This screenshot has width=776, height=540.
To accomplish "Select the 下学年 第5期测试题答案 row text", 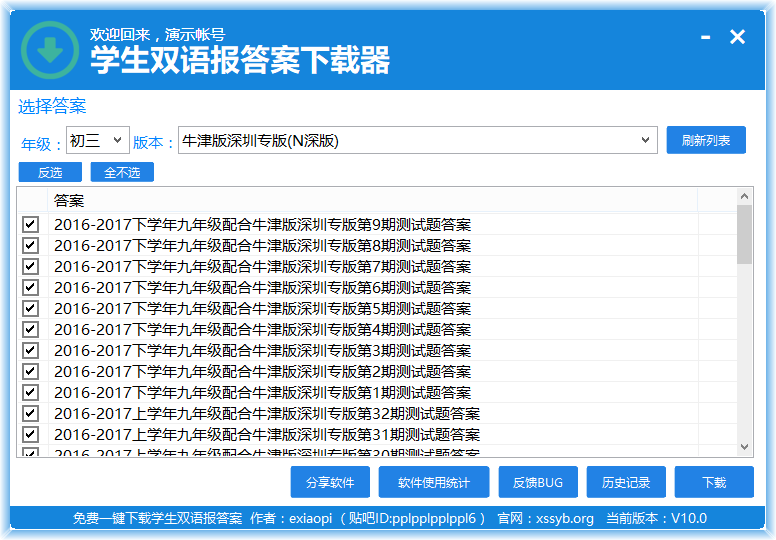I will 262,309.
